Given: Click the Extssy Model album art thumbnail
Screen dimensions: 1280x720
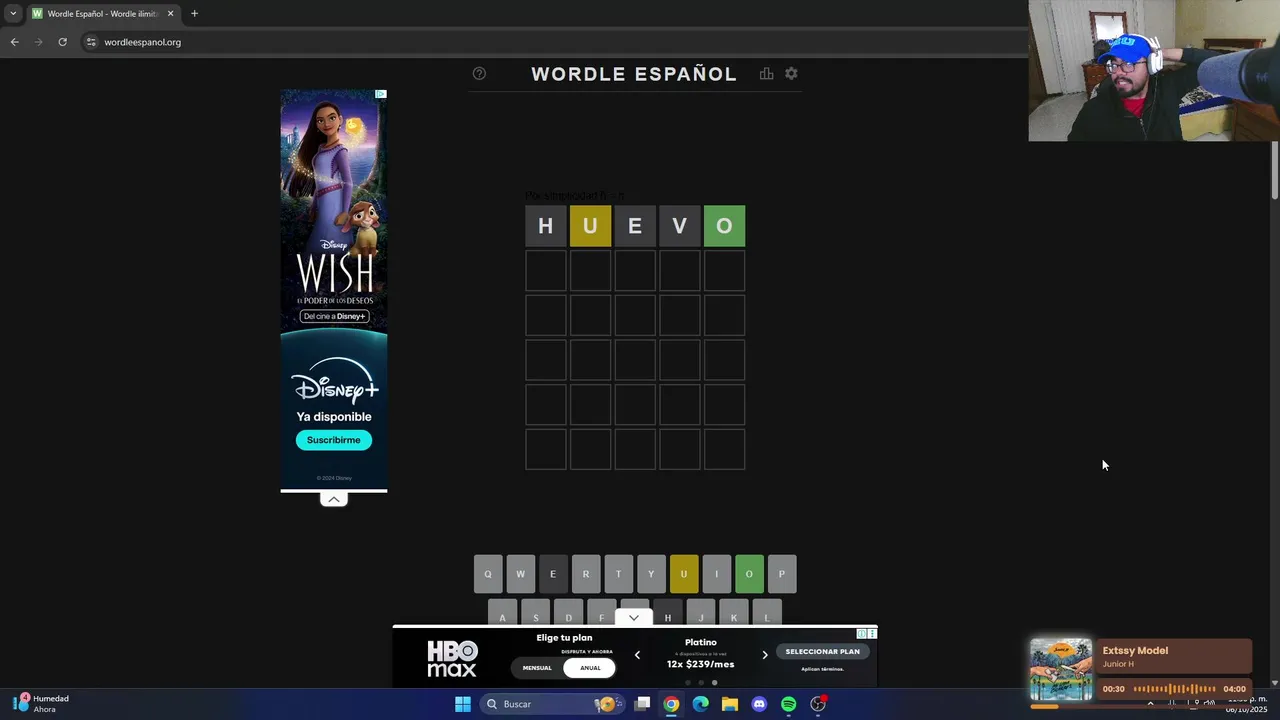Looking at the screenshot, I should [1061, 670].
